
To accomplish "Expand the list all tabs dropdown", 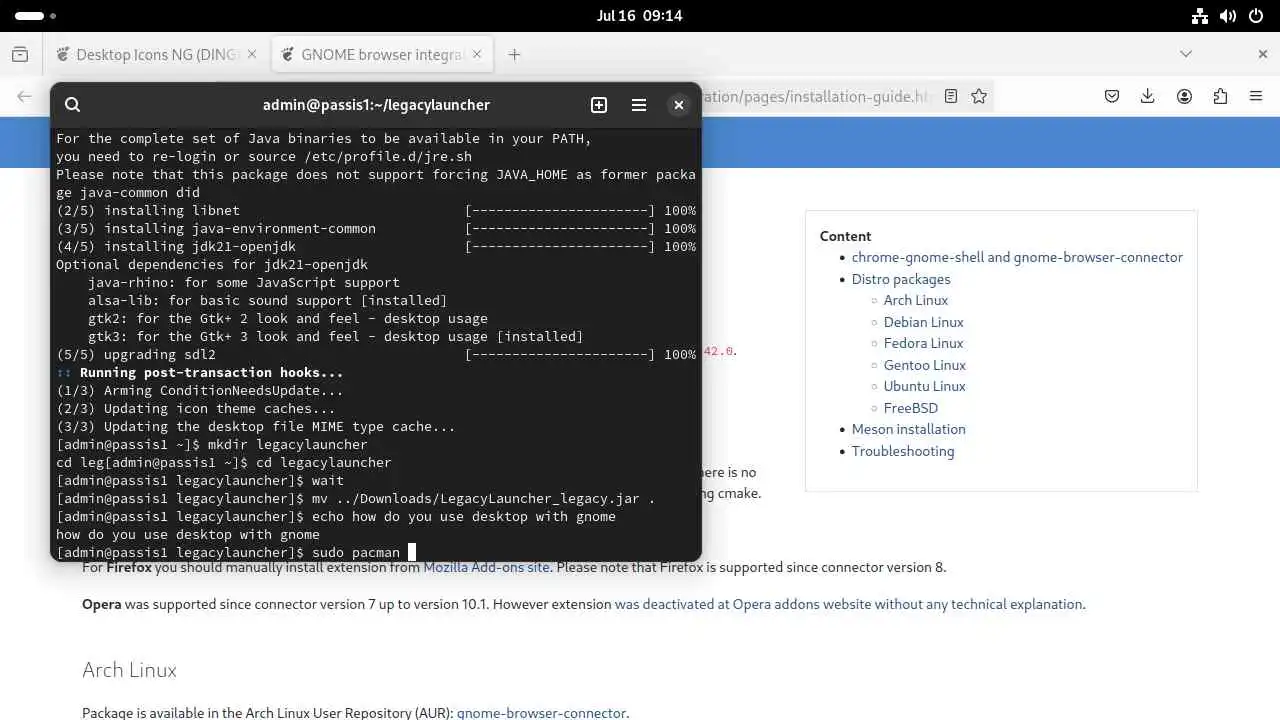I will point(1186,54).
